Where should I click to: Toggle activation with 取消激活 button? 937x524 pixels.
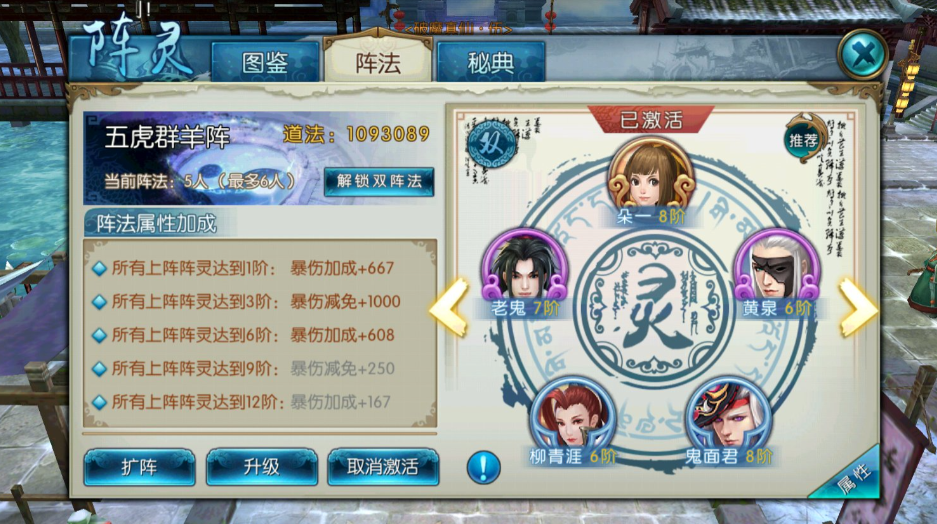click(x=382, y=467)
